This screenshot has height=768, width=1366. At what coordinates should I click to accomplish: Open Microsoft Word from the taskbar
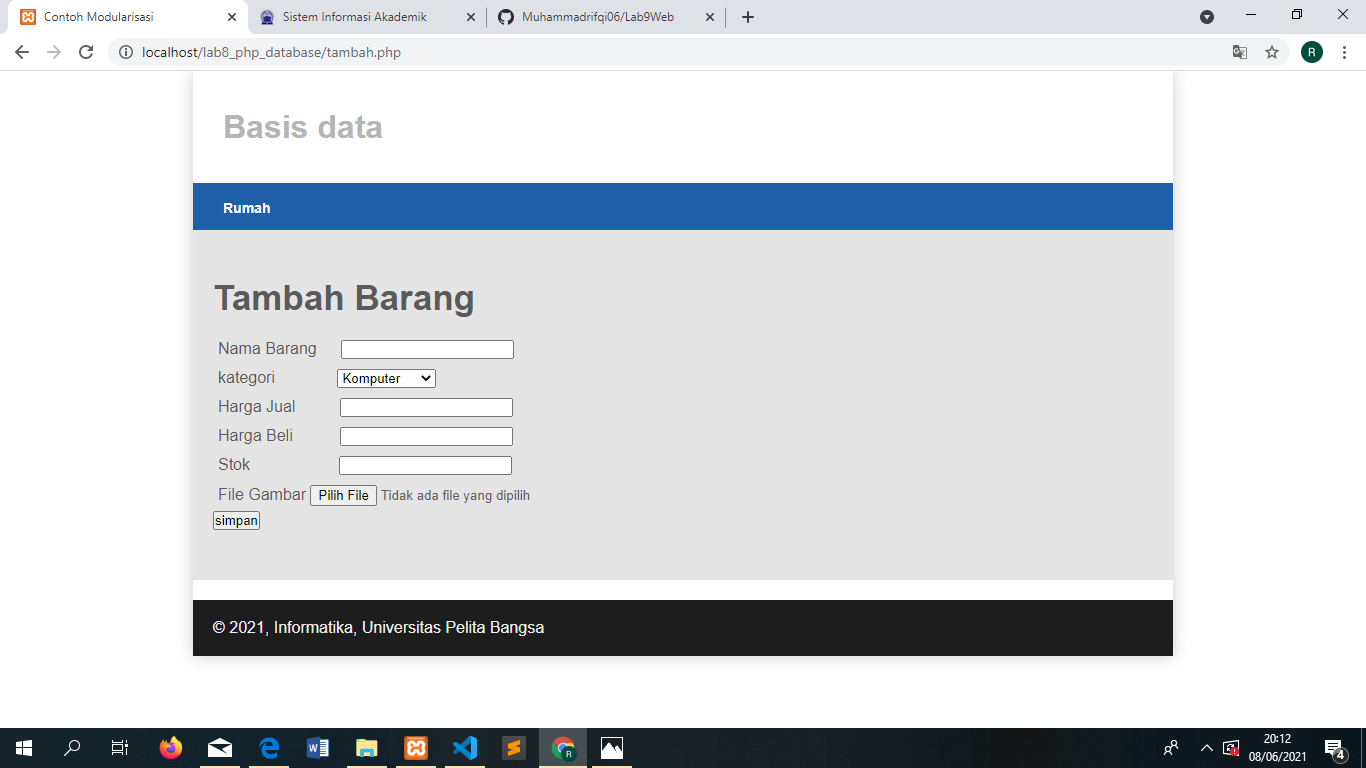pyautogui.click(x=317, y=747)
